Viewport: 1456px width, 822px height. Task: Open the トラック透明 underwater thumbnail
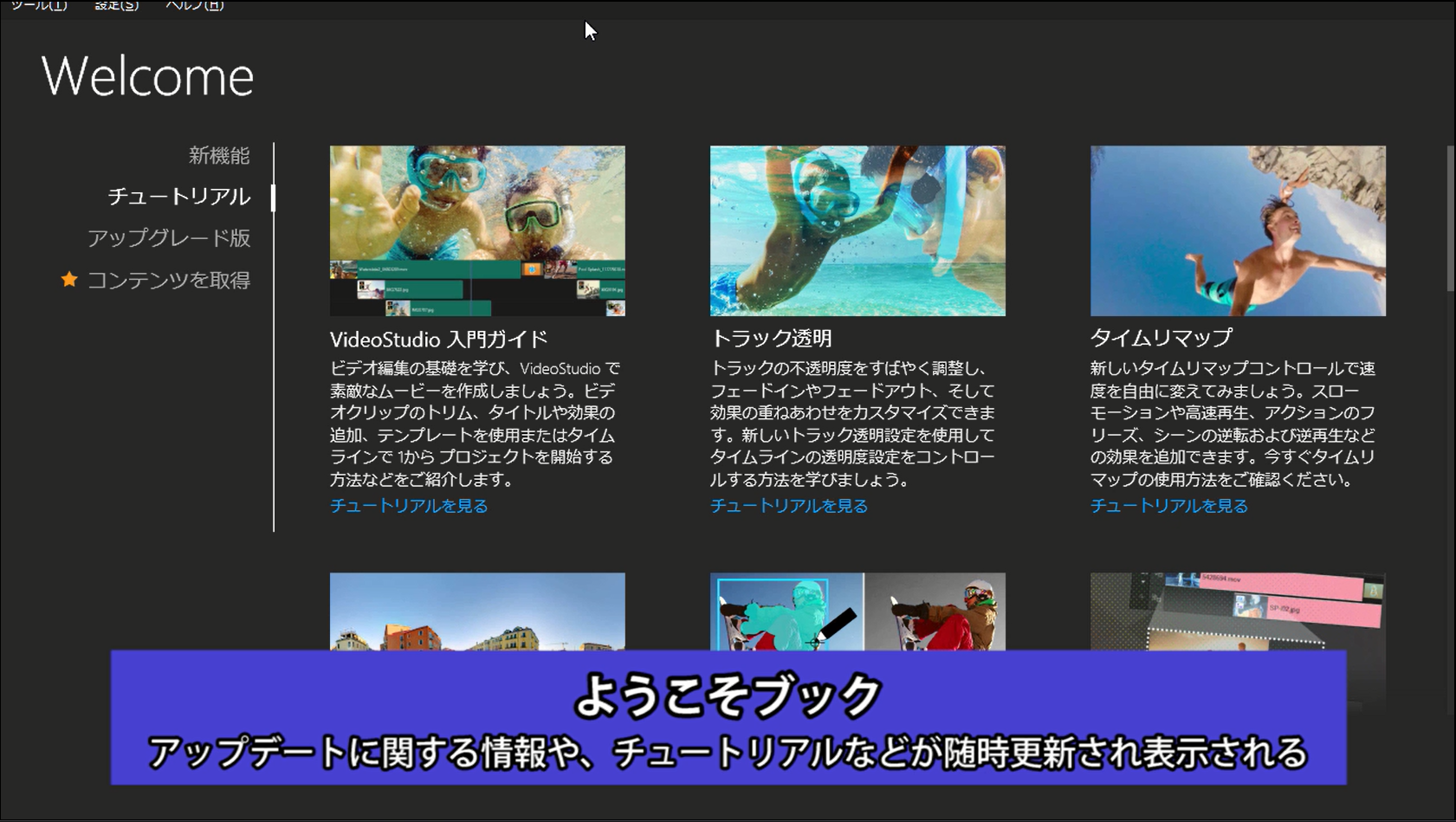pos(857,230)
